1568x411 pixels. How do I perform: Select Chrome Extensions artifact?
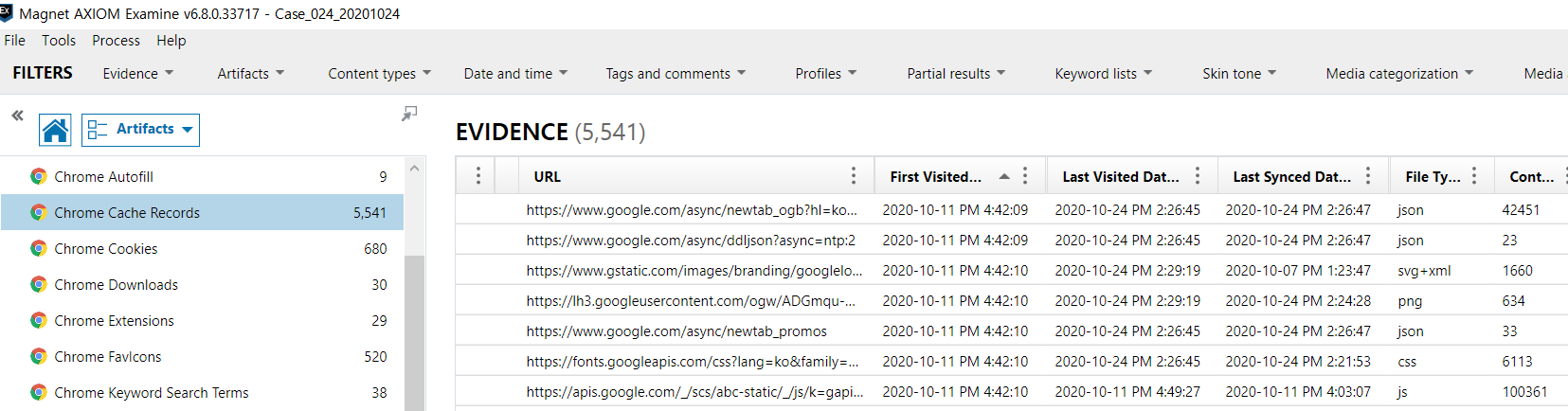202,320
